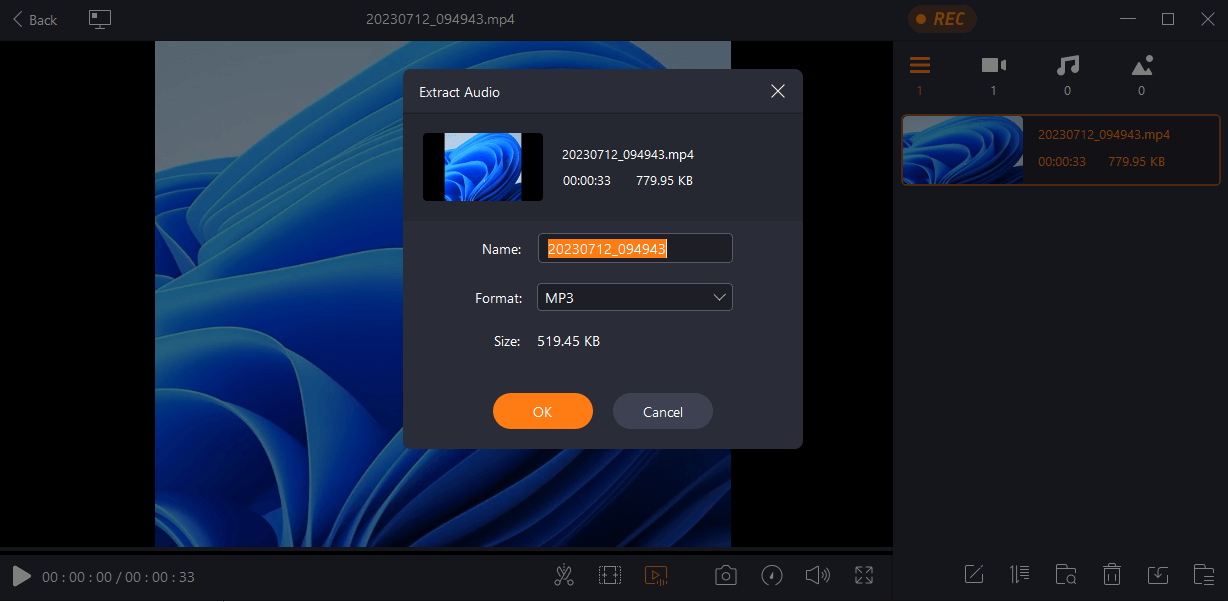Start recording with the REC button
The width and height of the screenshot is (1228, 602).
tap(941, 19)
